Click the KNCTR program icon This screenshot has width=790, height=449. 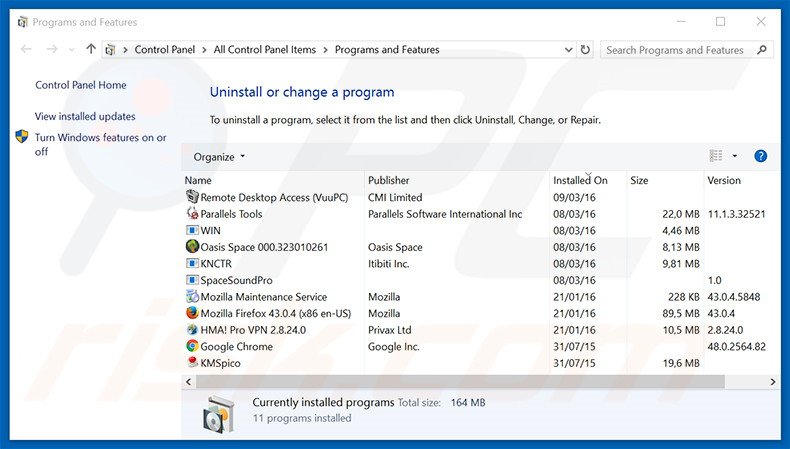(x=192, y=264)
